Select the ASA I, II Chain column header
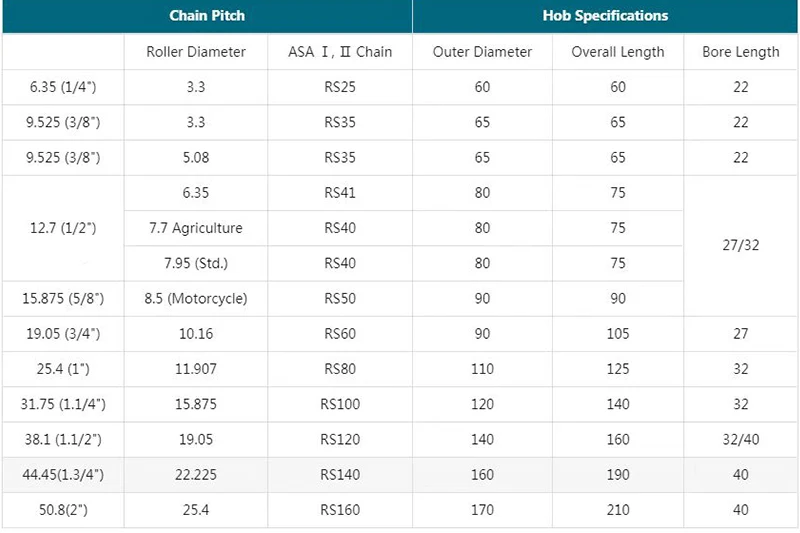 coord(341,52)
